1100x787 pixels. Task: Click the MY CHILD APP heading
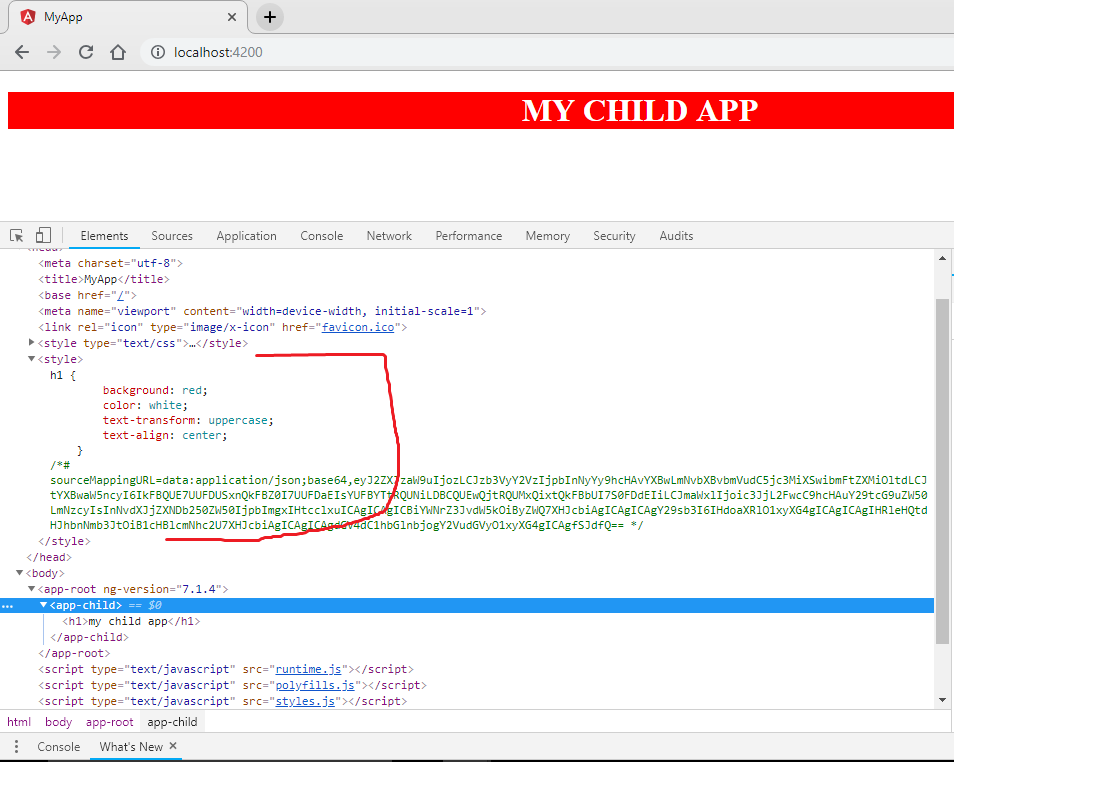point(640,110)
